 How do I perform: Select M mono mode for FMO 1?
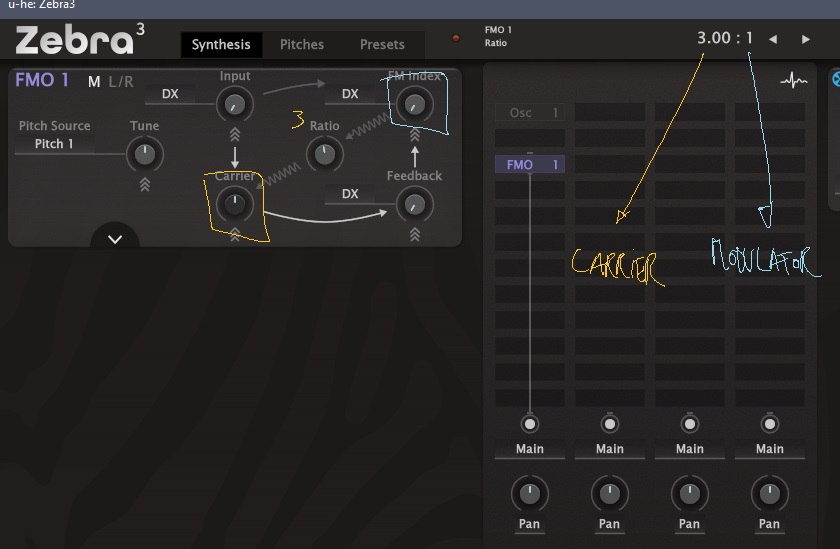tap(94, 82)
